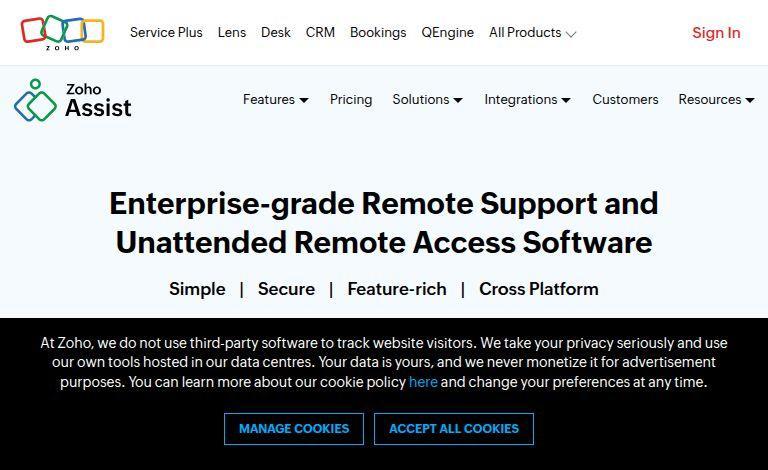Expand the Resources menu

pos(716,100)
